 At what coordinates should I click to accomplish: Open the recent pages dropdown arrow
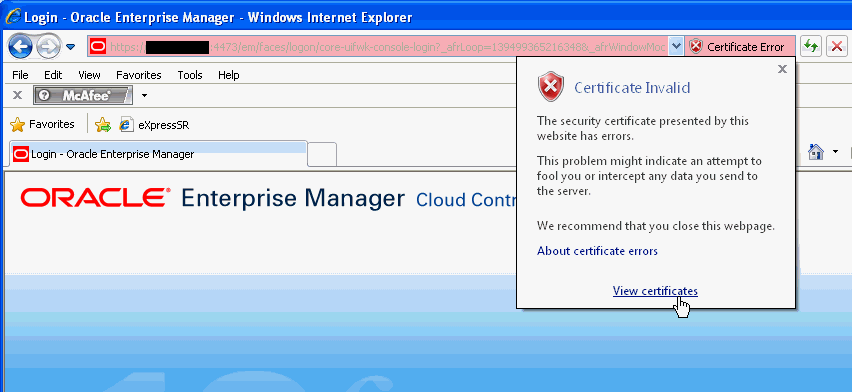tap(71, 47)
